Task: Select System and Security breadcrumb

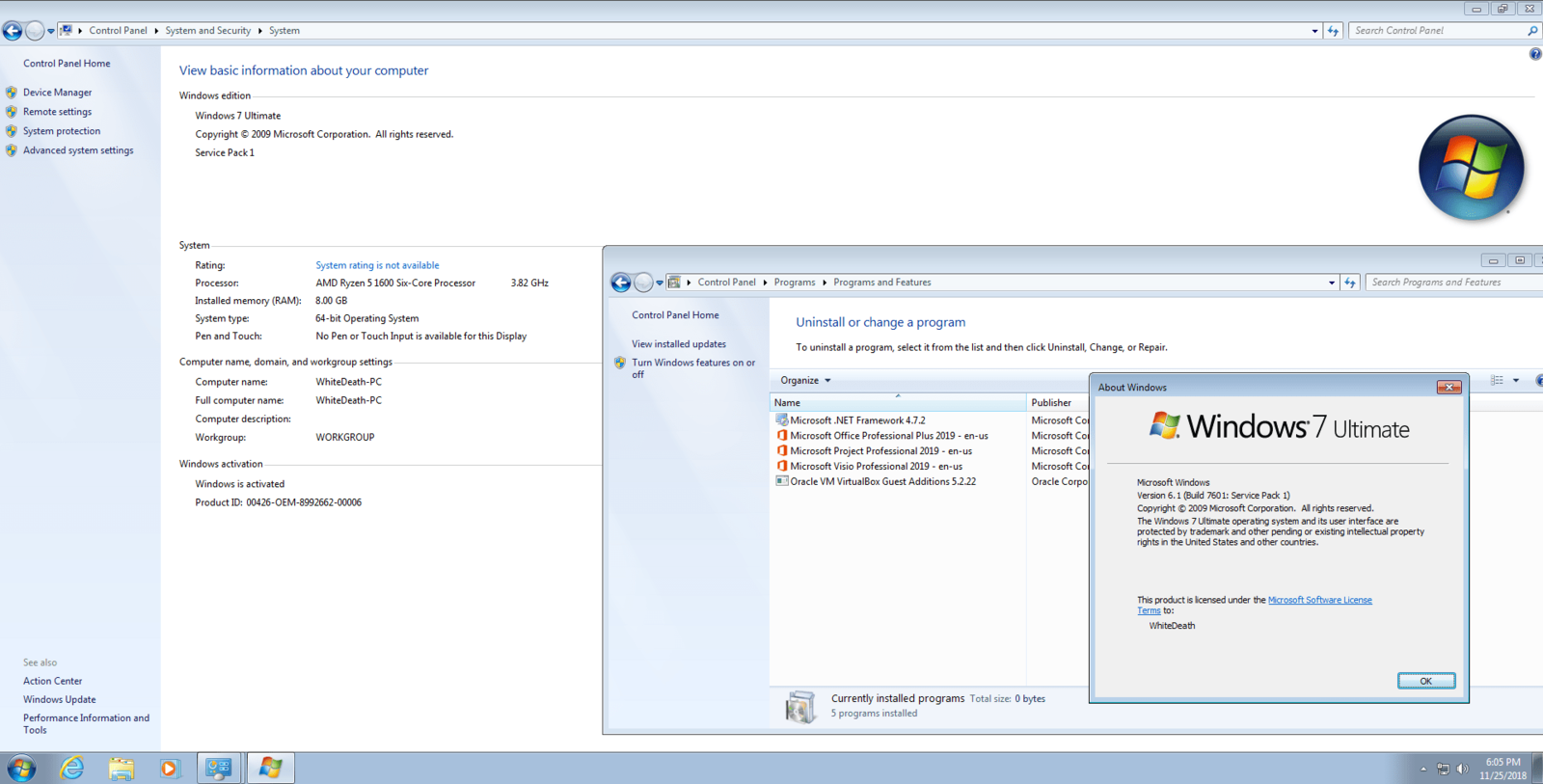Action: [207, 31]
